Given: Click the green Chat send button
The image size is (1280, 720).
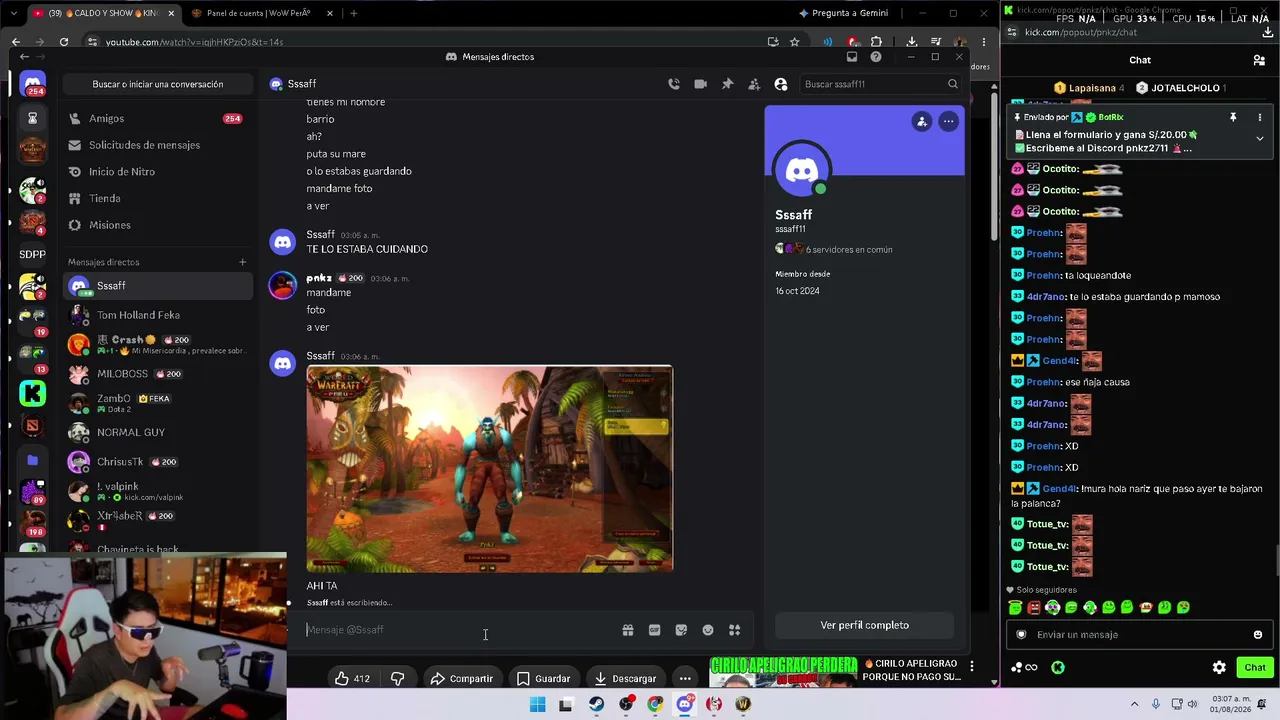Looking at the screenshot, I should (1254, 667).
